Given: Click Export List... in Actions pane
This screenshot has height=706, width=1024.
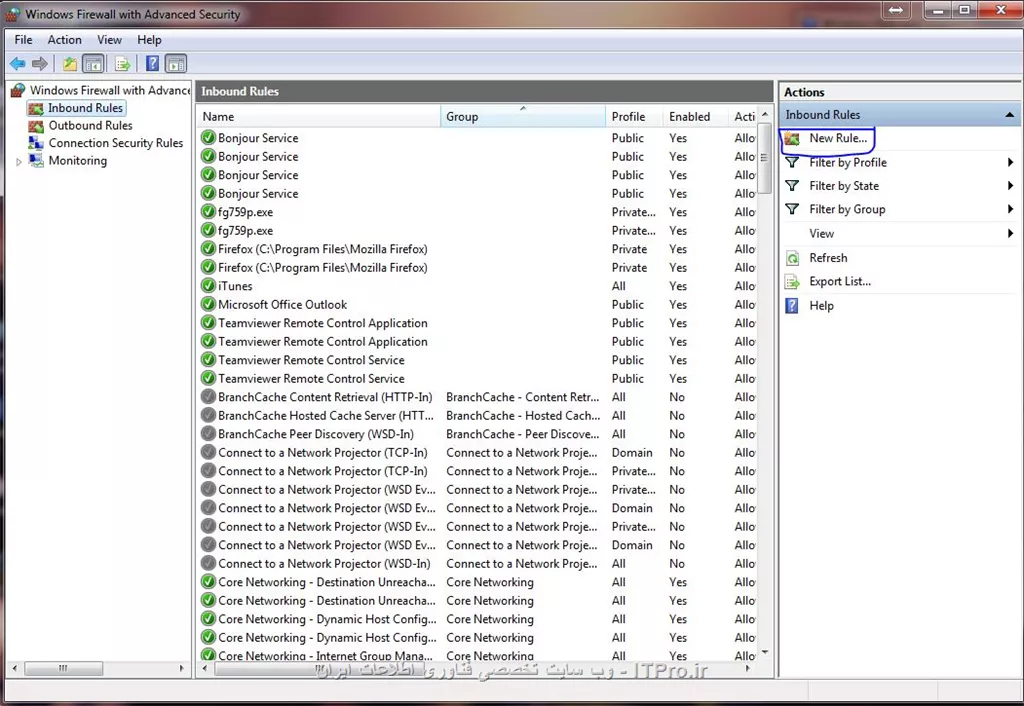Looking at the screenshot, I should 840,281.
